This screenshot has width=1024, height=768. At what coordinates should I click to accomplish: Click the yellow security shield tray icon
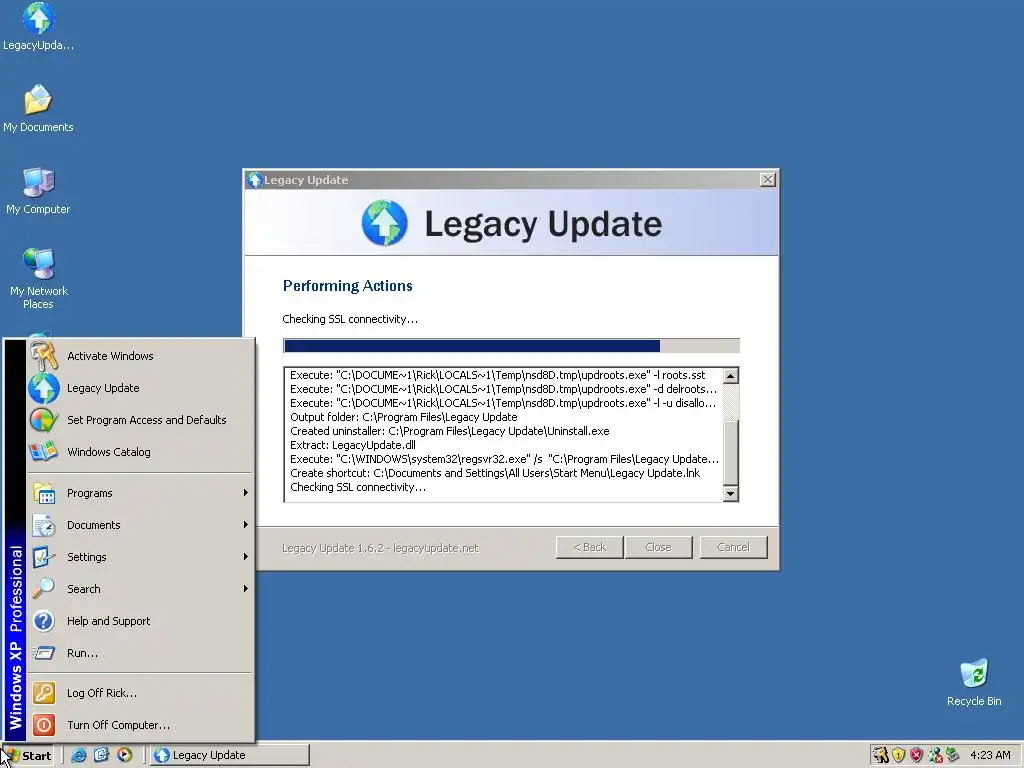pos(899,755)
